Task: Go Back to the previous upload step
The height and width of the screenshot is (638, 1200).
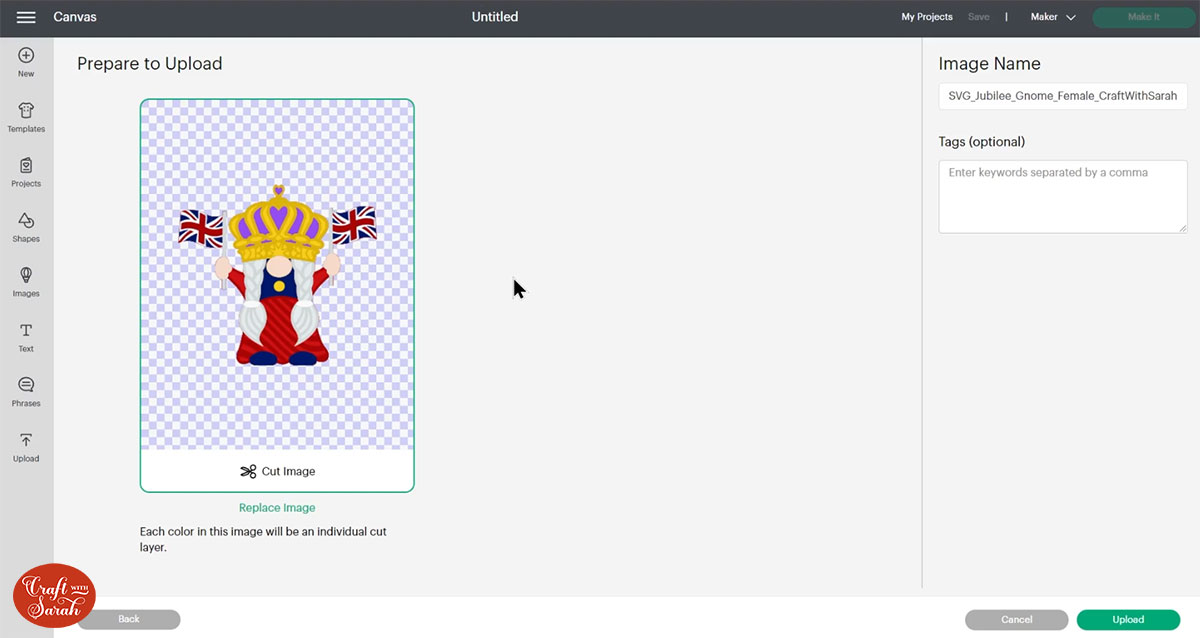Action: tap(129, 619)
